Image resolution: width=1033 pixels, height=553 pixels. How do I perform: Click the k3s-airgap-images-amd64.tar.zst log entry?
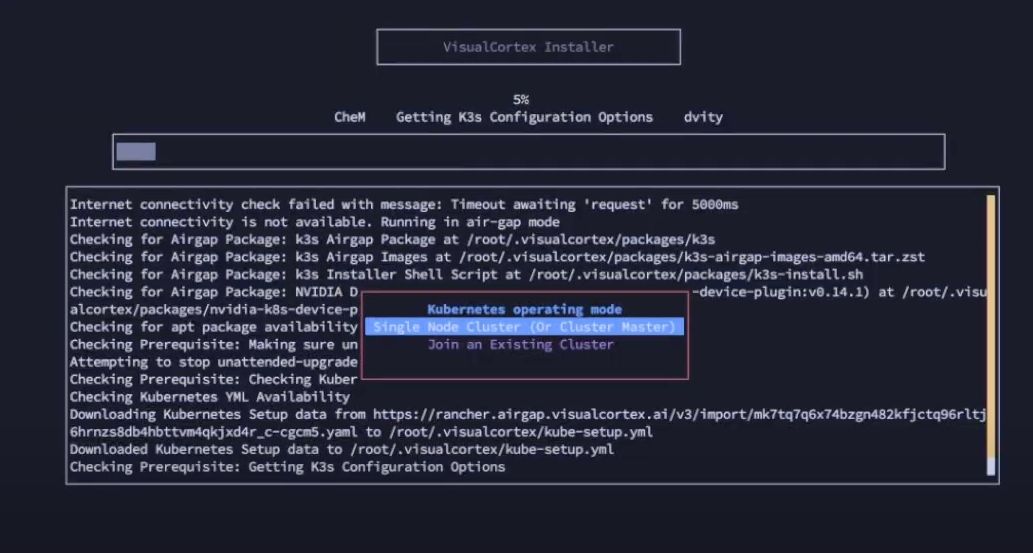point(497,257)
